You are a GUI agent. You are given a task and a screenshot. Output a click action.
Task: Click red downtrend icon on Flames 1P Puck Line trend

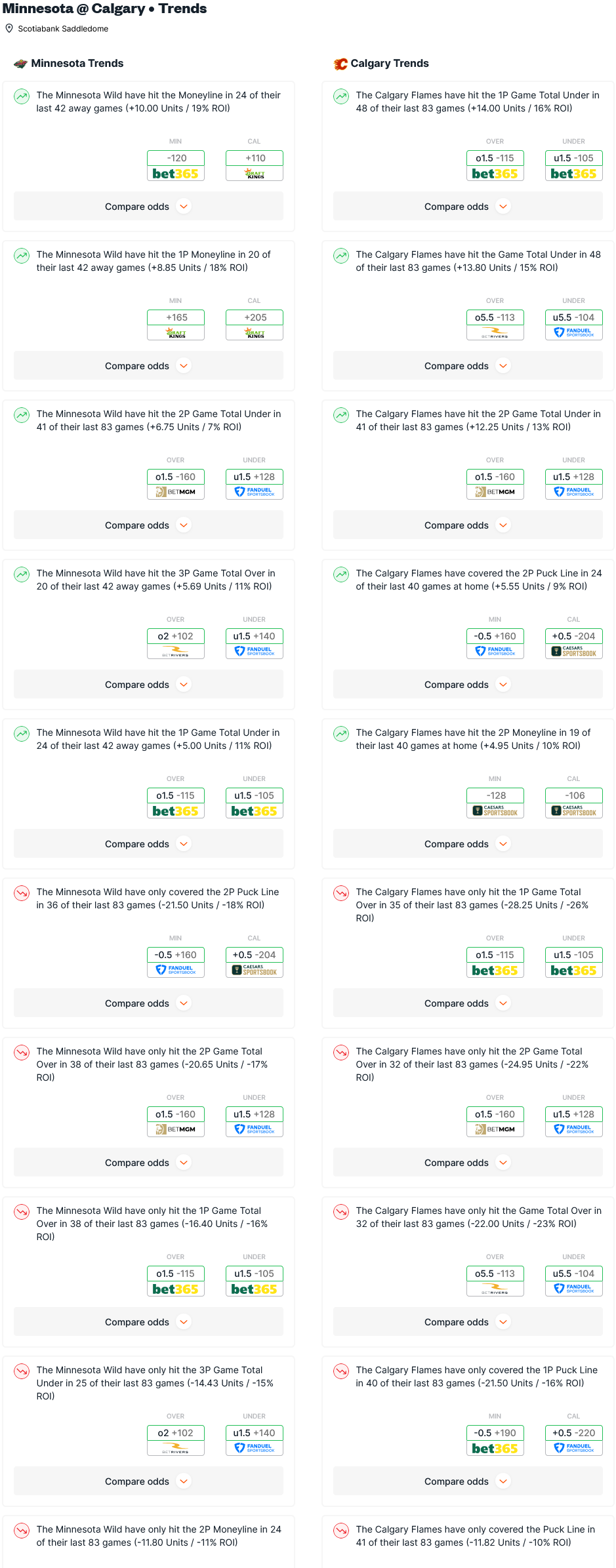click(x=341, y=1371)
